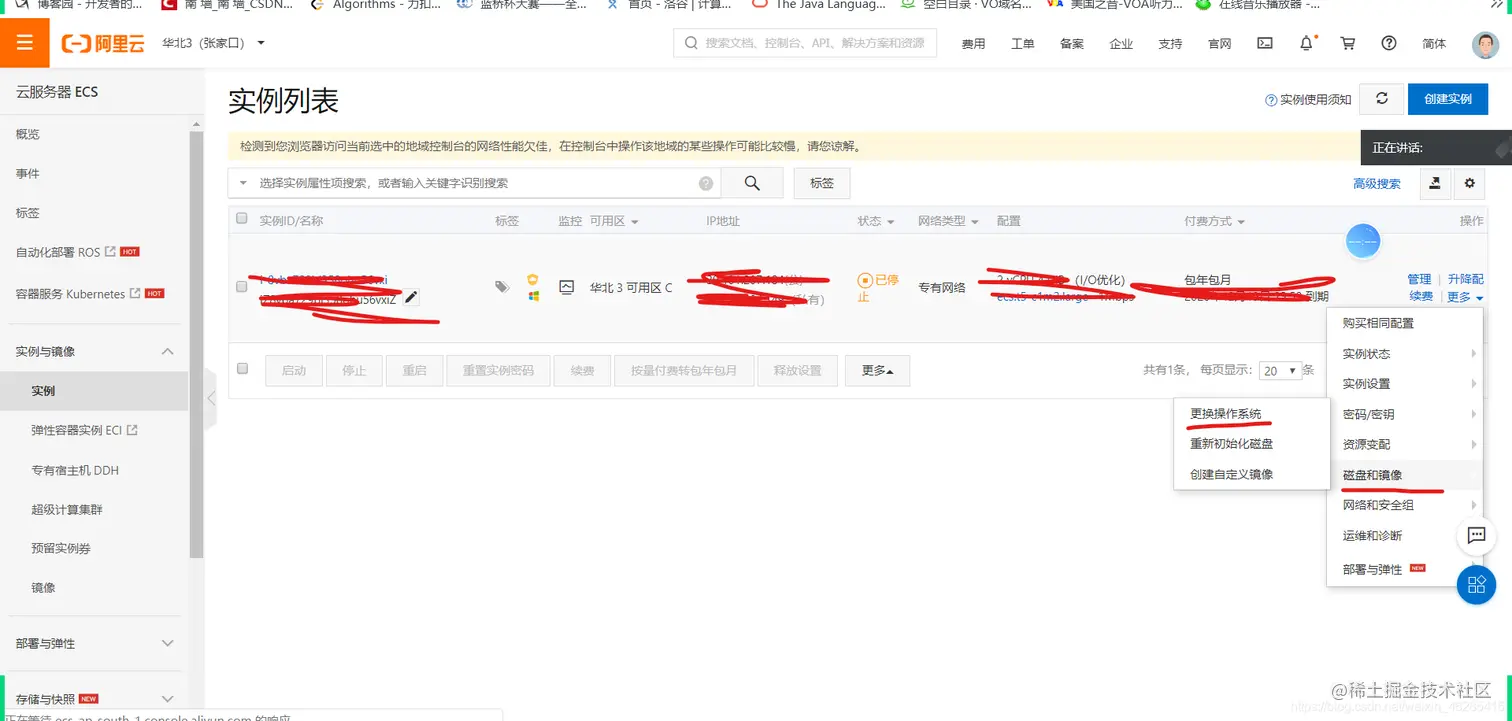Click the settings gear beside 高级搜索
1512x721 pixels.
pyautogui.click(x=1469, y=183)
